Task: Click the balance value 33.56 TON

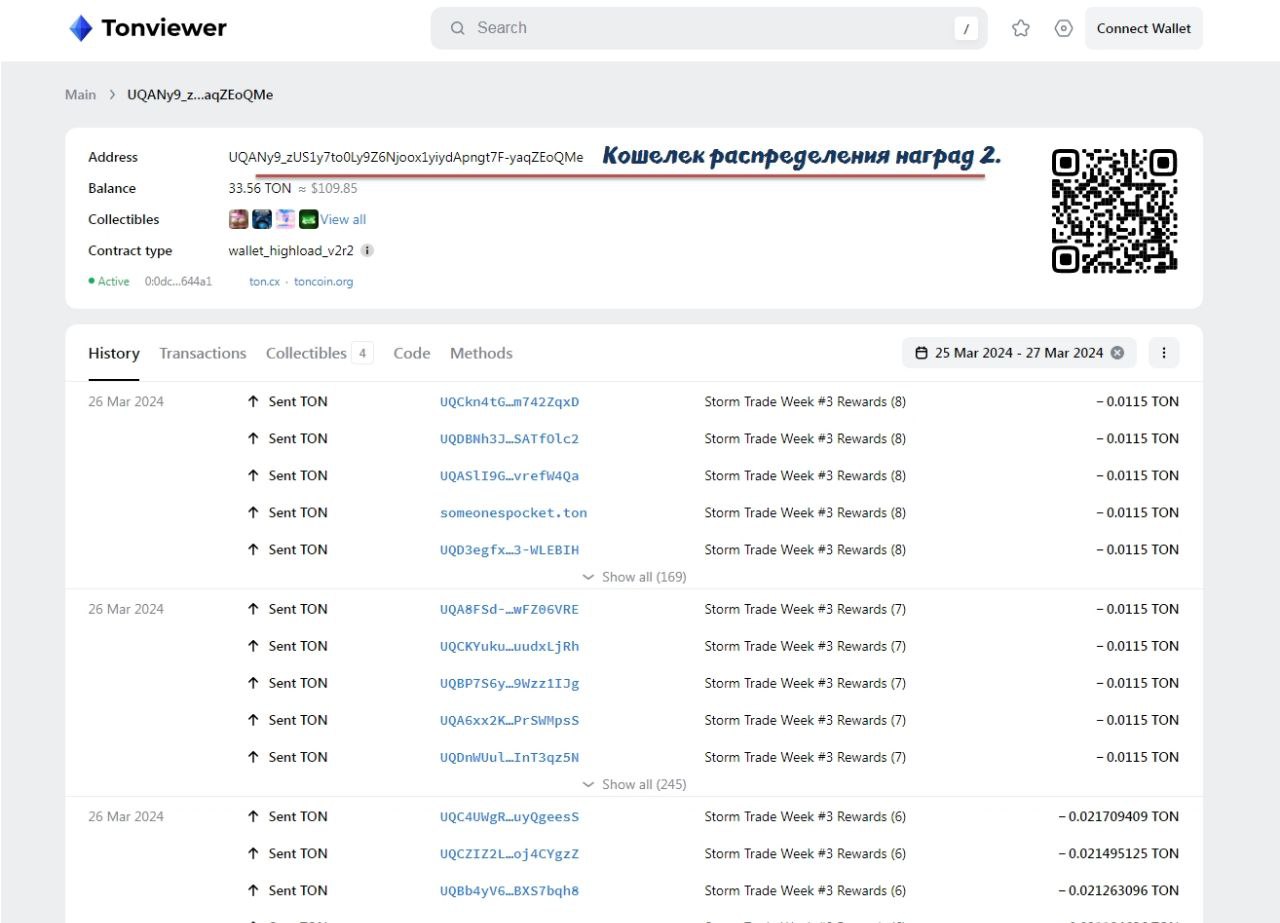Action: pos(260,188)
